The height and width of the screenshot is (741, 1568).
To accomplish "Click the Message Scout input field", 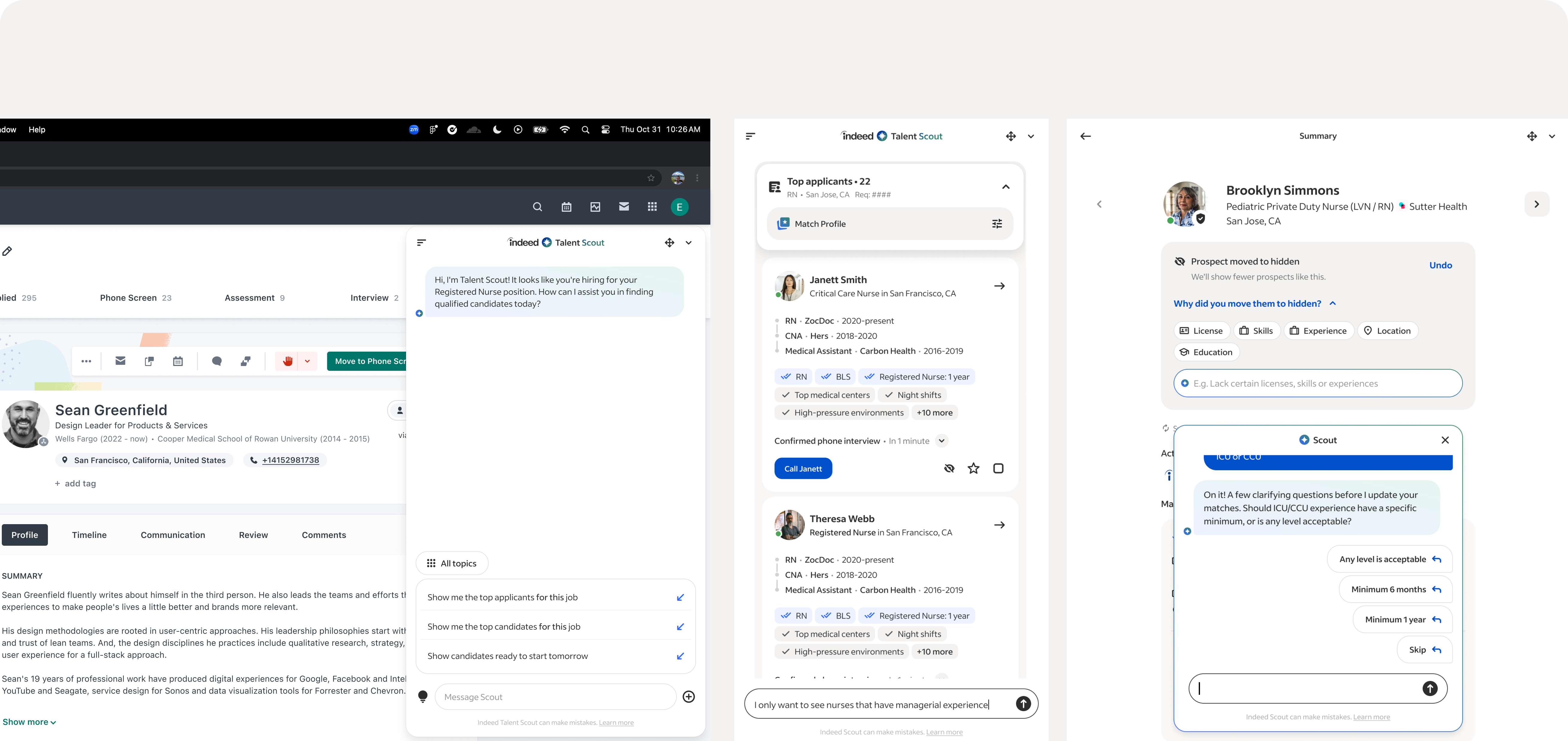I will pyautogui.click(x=555, y=697).
